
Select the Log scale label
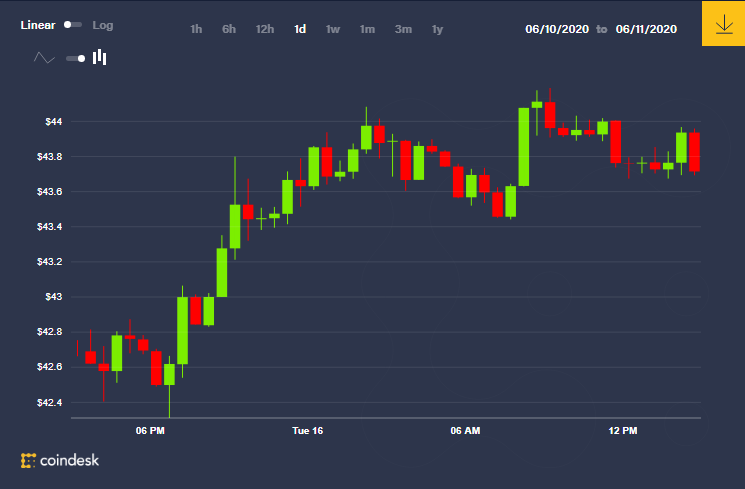(x=103, y=25)
